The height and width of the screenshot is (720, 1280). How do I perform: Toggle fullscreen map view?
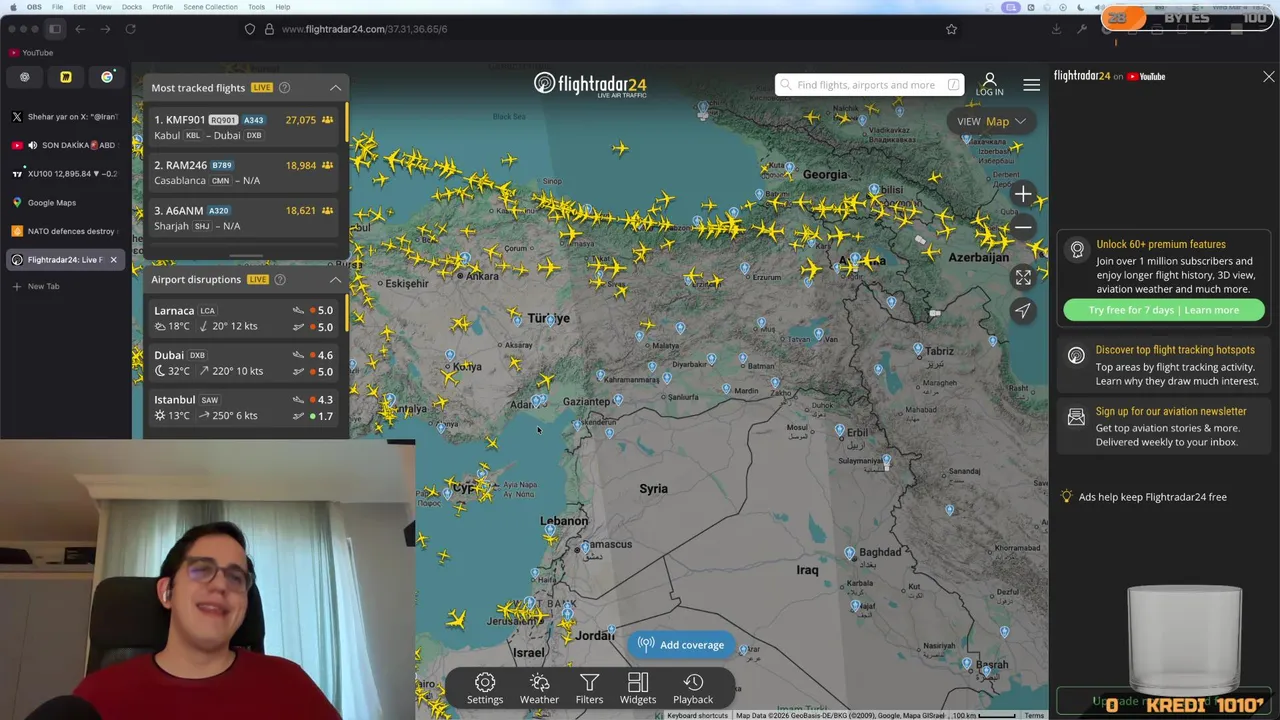[x=1023, y=278]
